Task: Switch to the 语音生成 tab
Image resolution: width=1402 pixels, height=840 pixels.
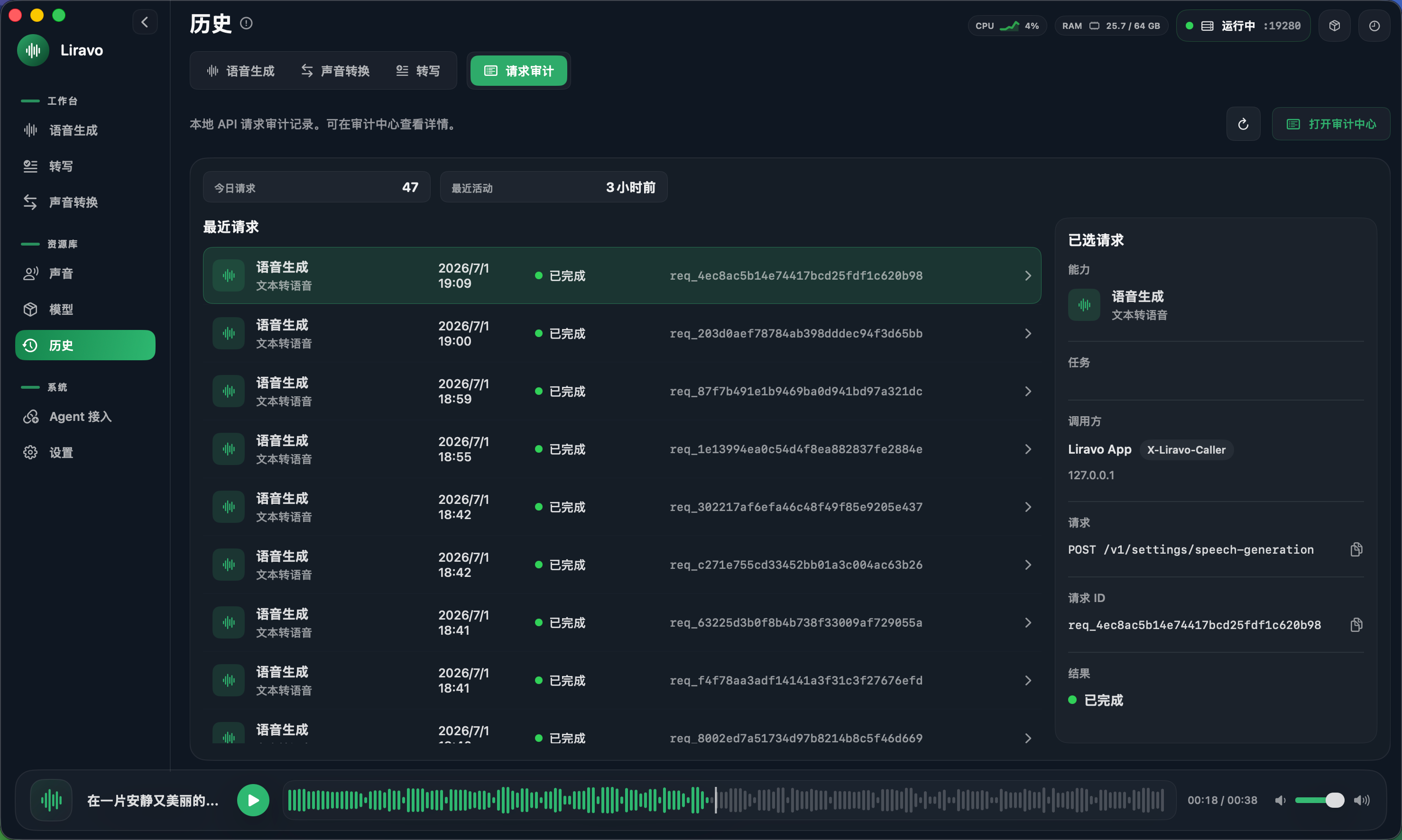Action: coord(240,71)
